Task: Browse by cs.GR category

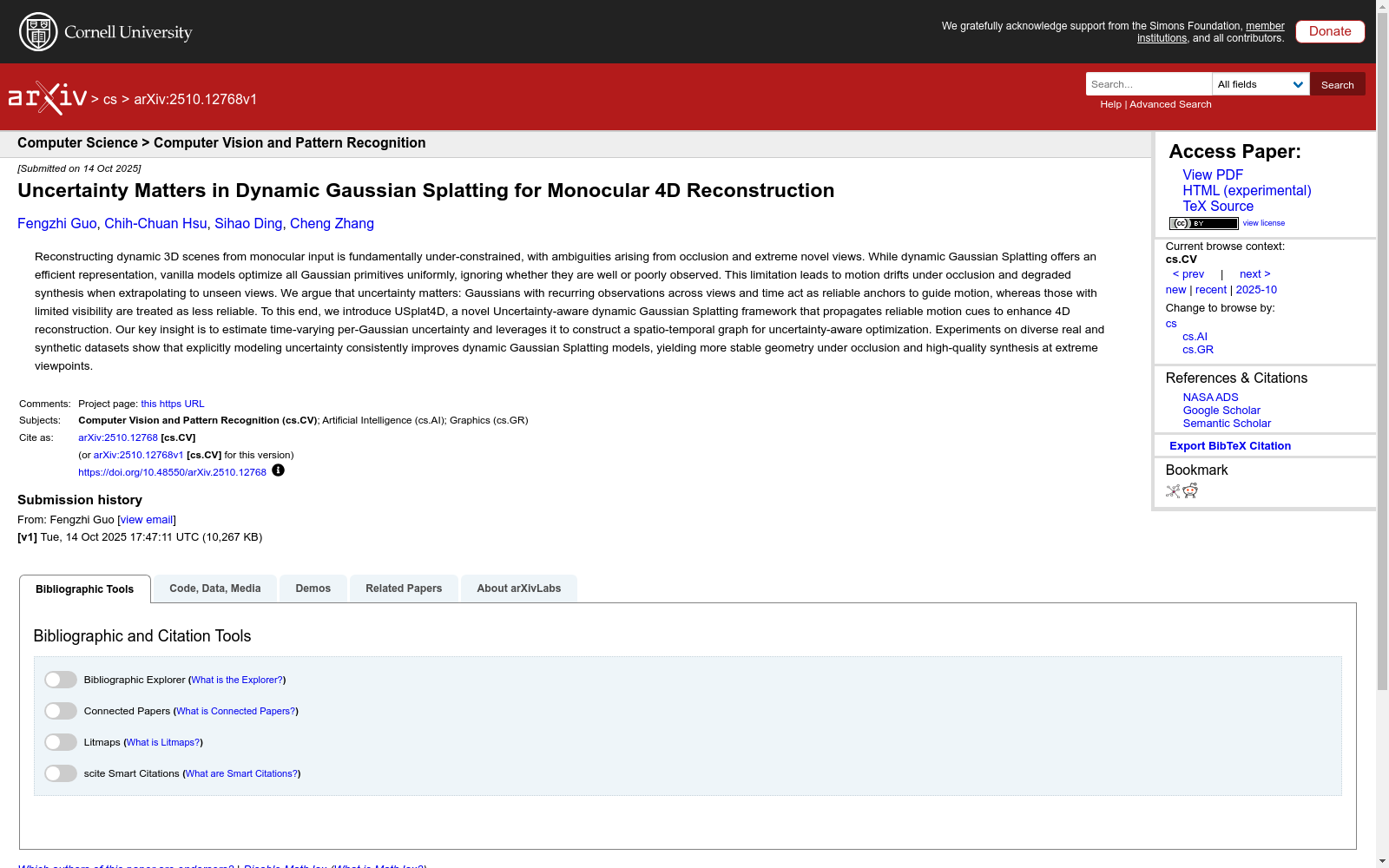Action: coord(1198,350)
